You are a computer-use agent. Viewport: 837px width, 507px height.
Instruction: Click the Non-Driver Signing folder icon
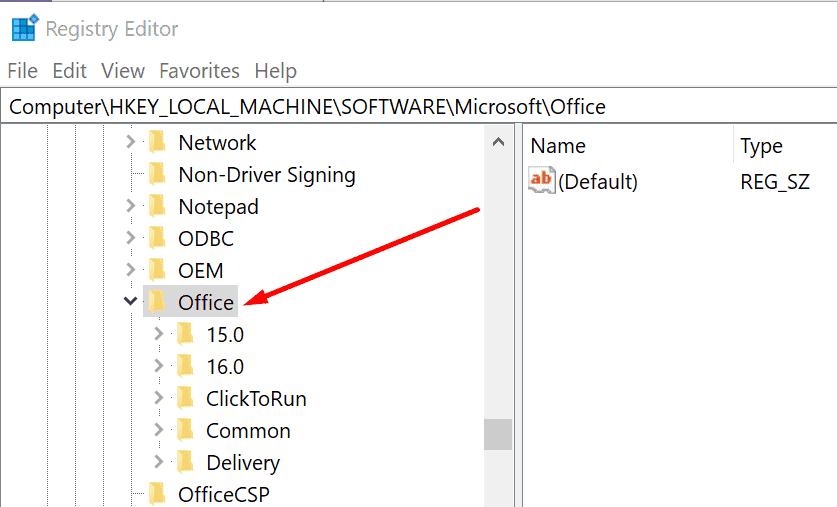[x=157, y=174]
